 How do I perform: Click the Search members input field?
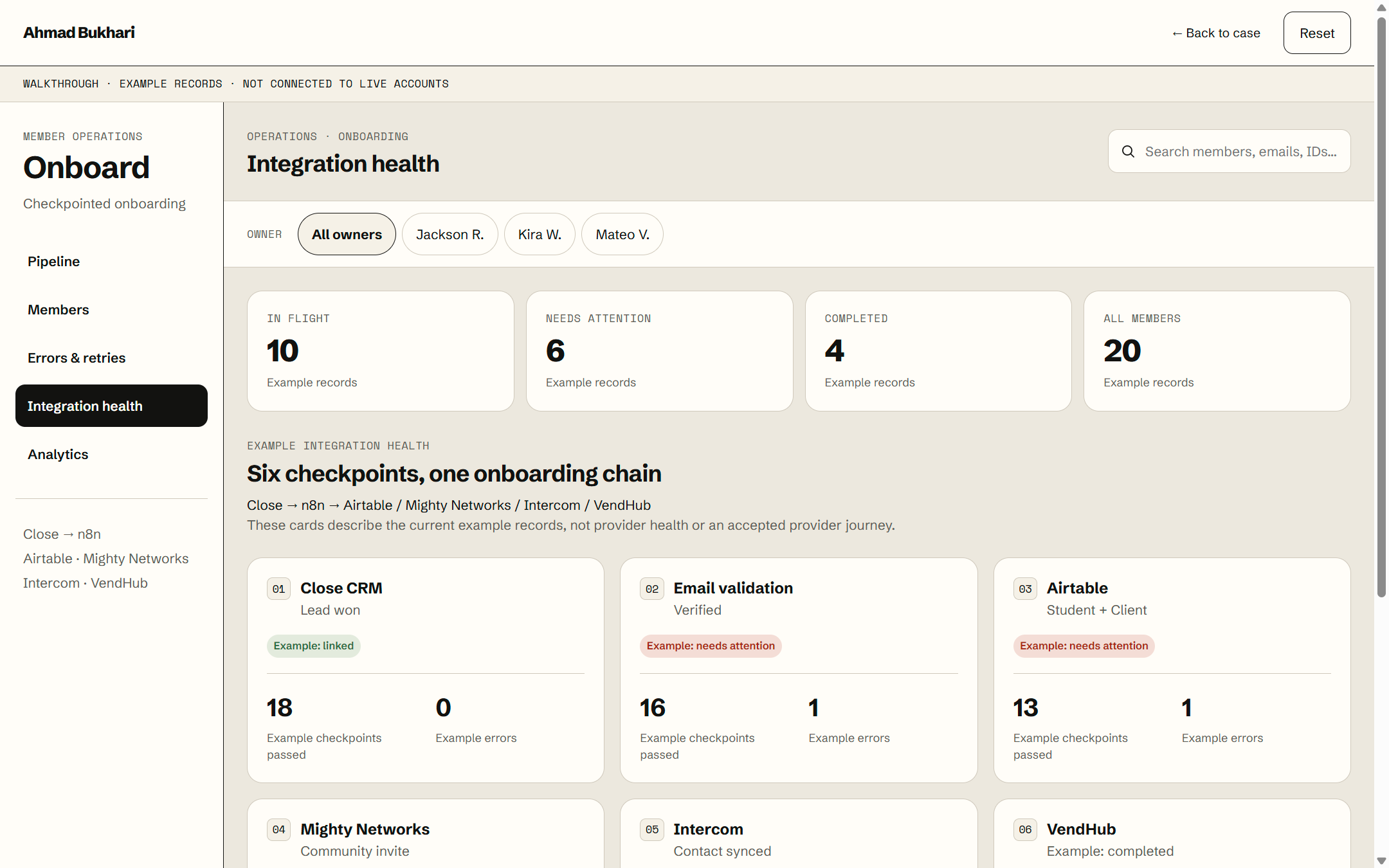click(x=1229, y=152)
